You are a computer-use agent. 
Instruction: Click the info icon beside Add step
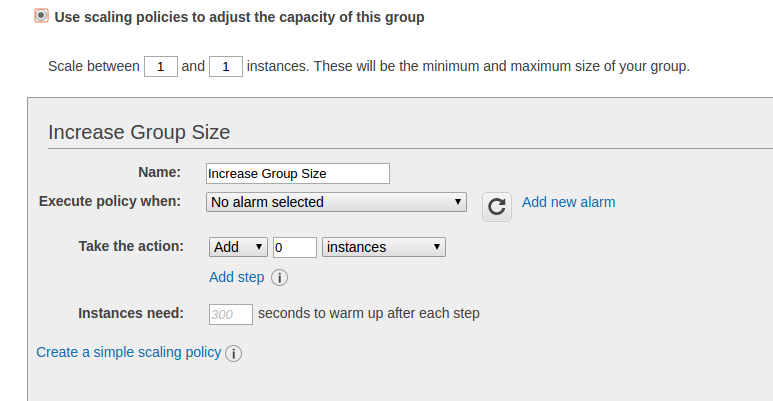280,278
